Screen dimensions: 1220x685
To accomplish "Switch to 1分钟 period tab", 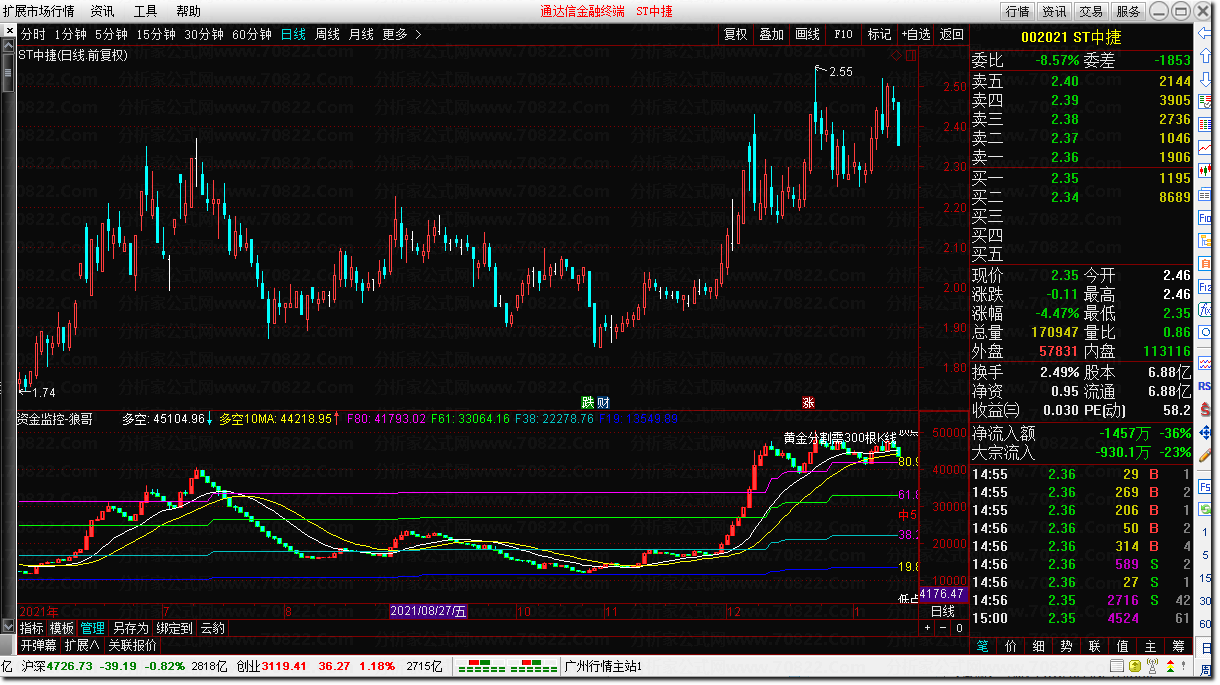I will pyautogui.click(x=73, y=34).
